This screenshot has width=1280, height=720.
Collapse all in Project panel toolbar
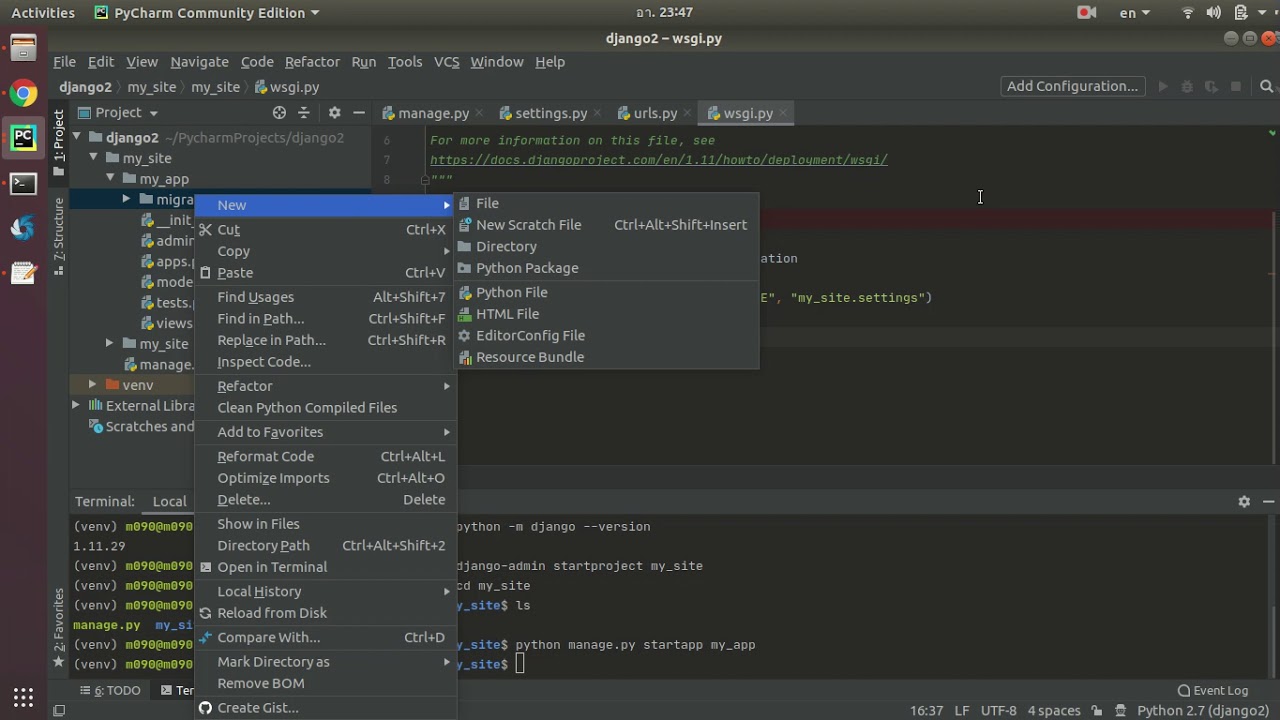click(x=304, y=113)
